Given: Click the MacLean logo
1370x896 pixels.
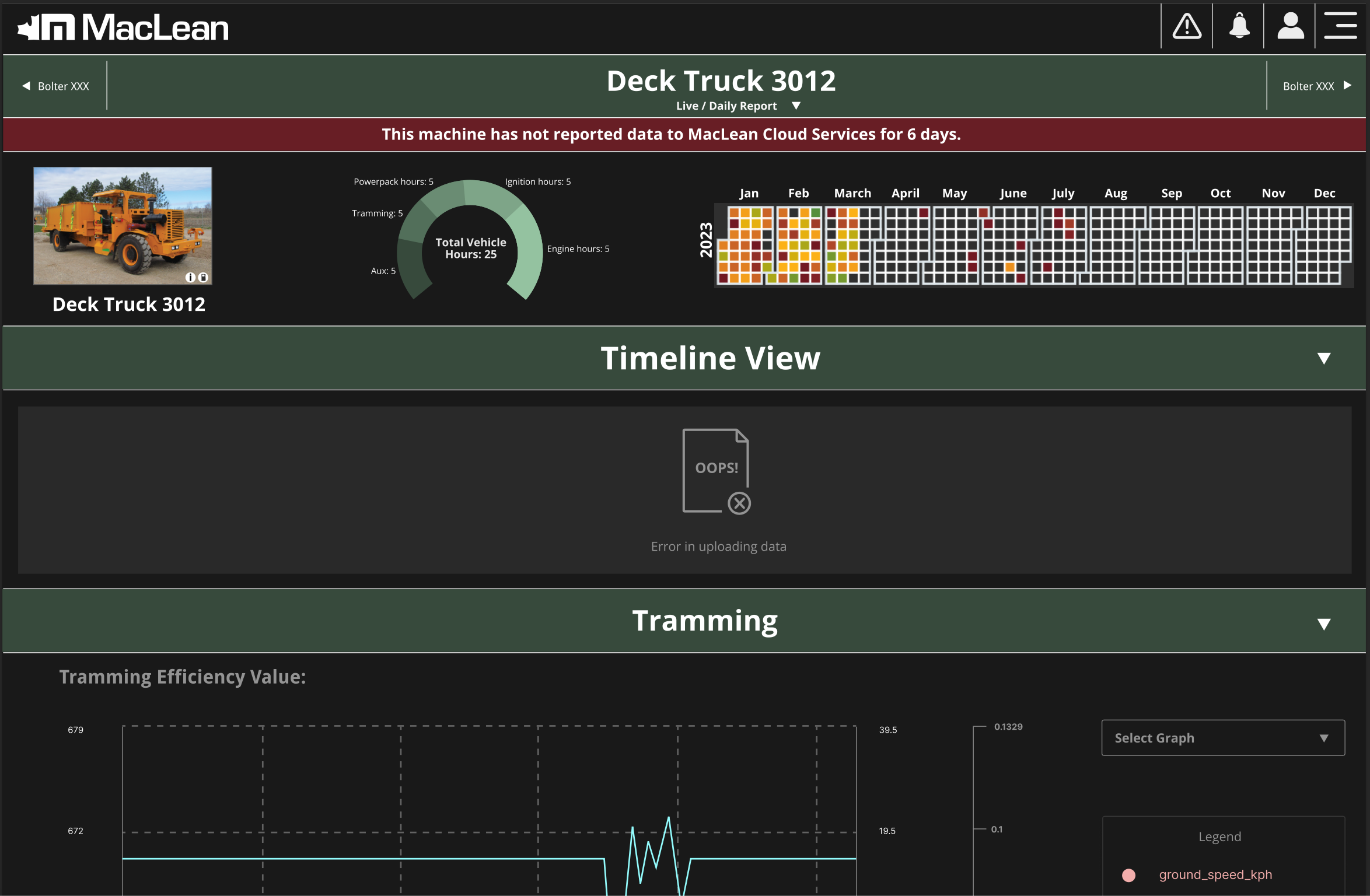Looking at the screenshot, I should click(123, 28).
